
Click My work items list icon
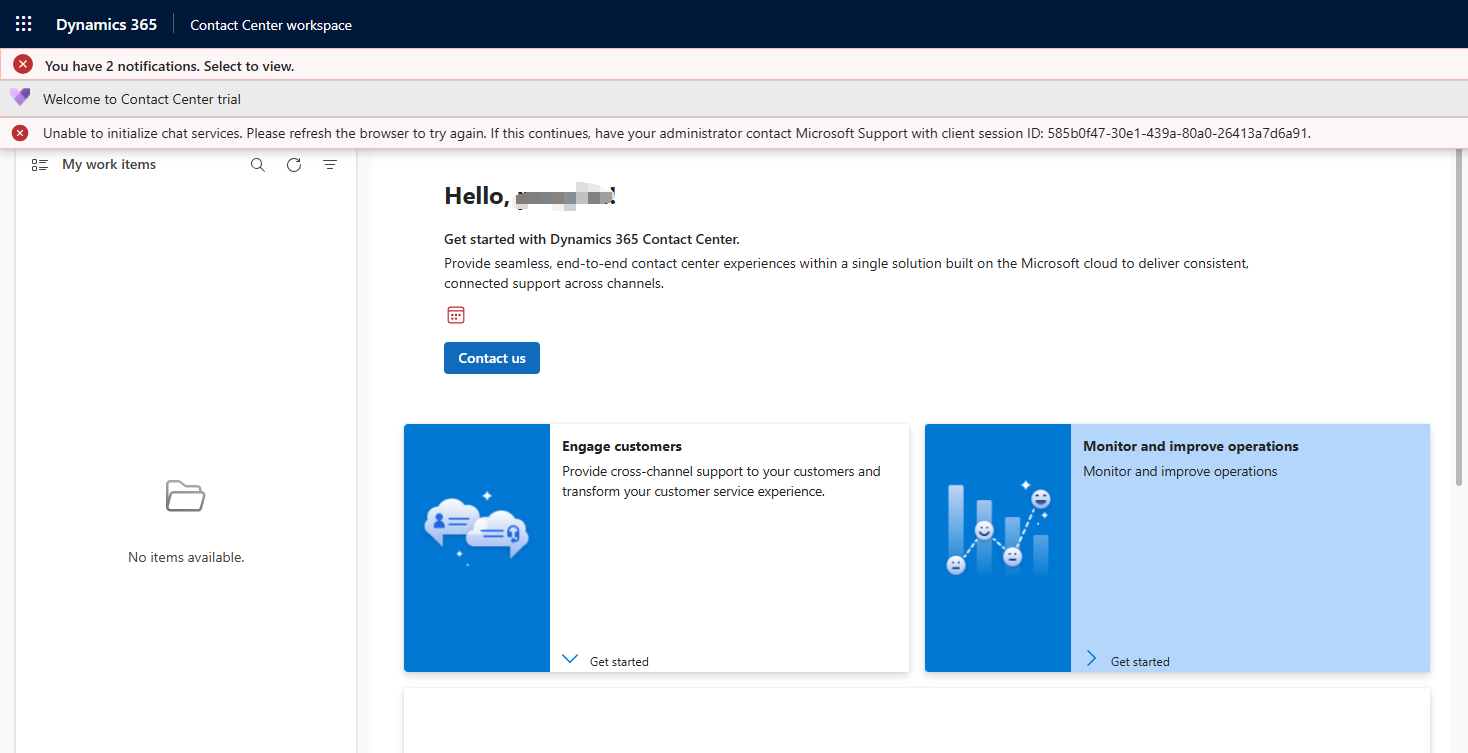40,165
